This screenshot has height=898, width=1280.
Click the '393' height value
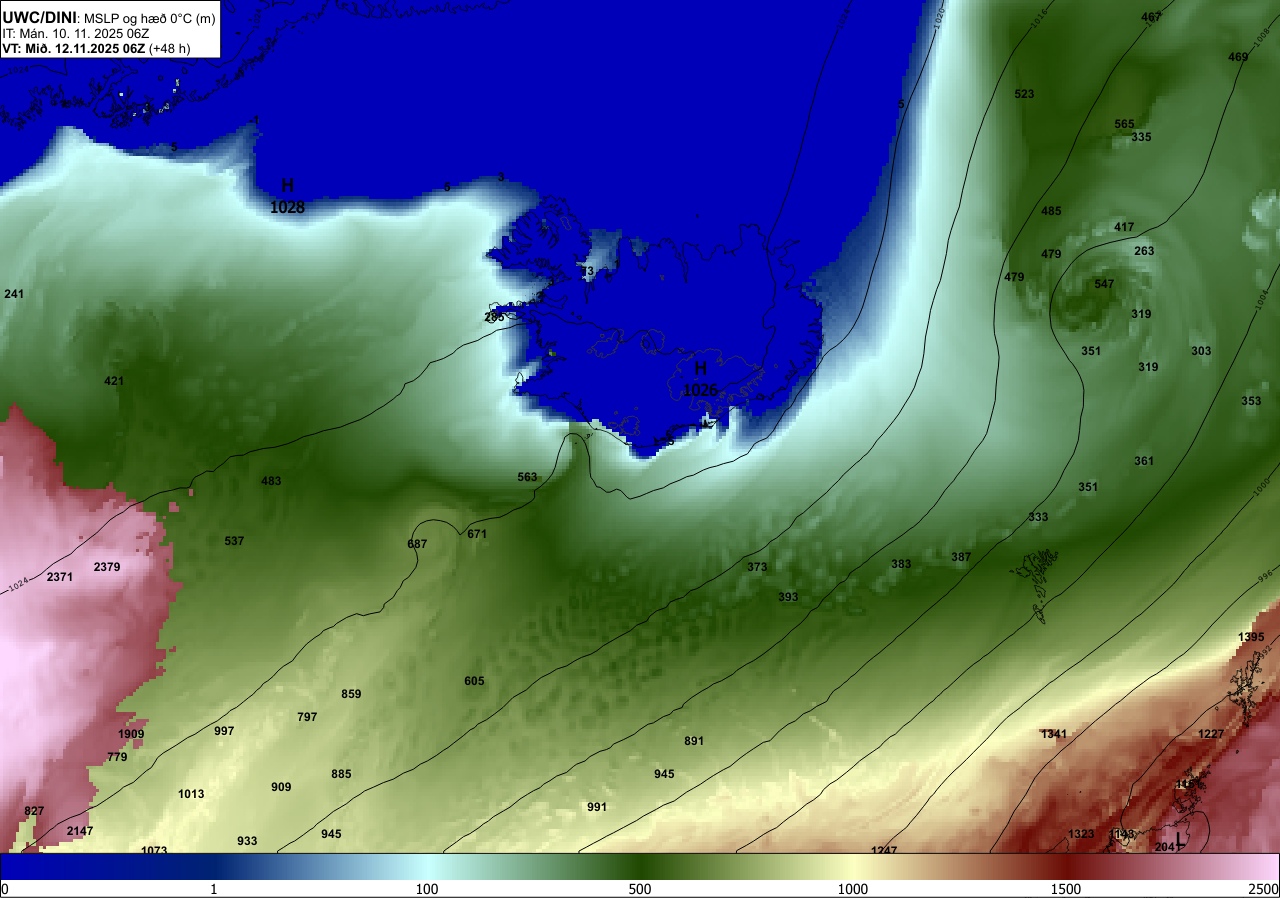pos(788,597)
